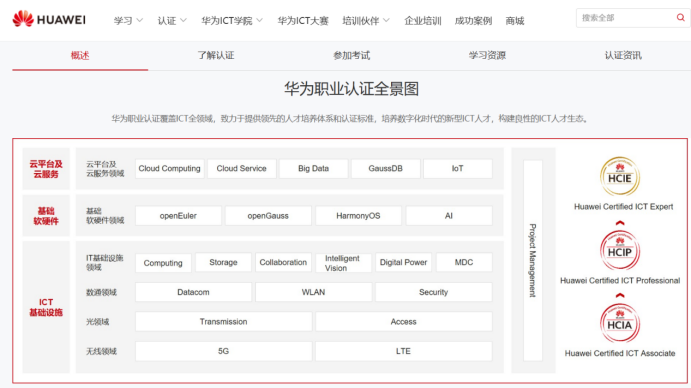Switch to the 参加考试 tab
This screenshot has width=691, height=388.
point(352,56)
